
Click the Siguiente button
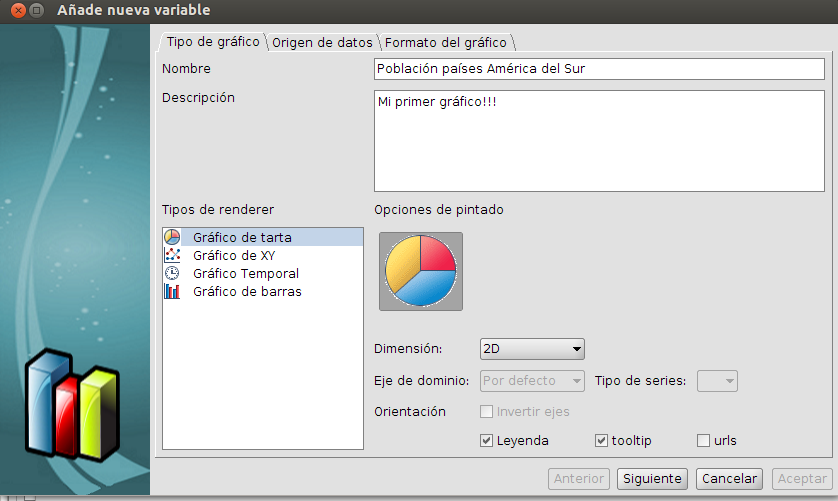coord(652,479)
